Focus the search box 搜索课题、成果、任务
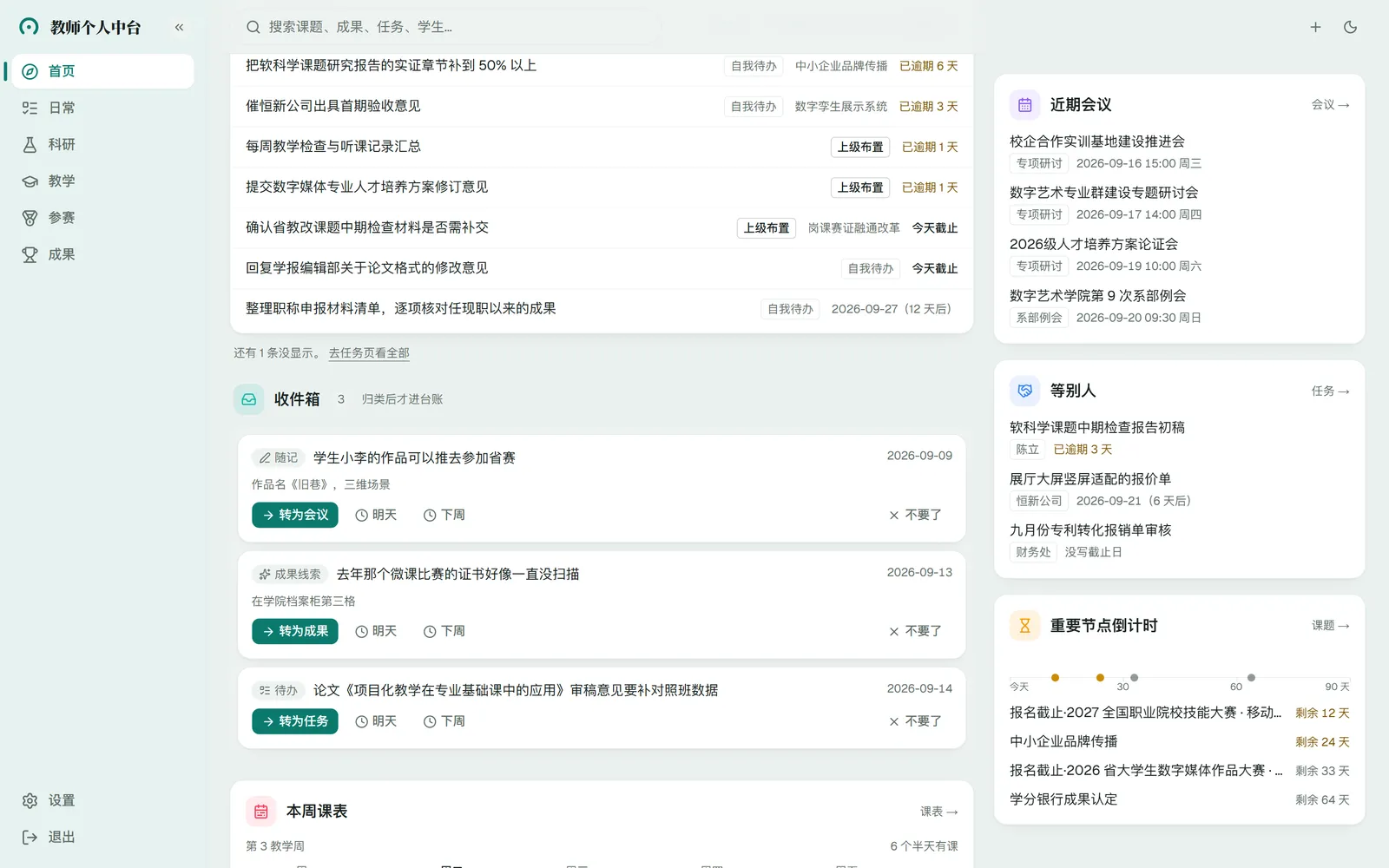1389x868 pixels. 446,27
